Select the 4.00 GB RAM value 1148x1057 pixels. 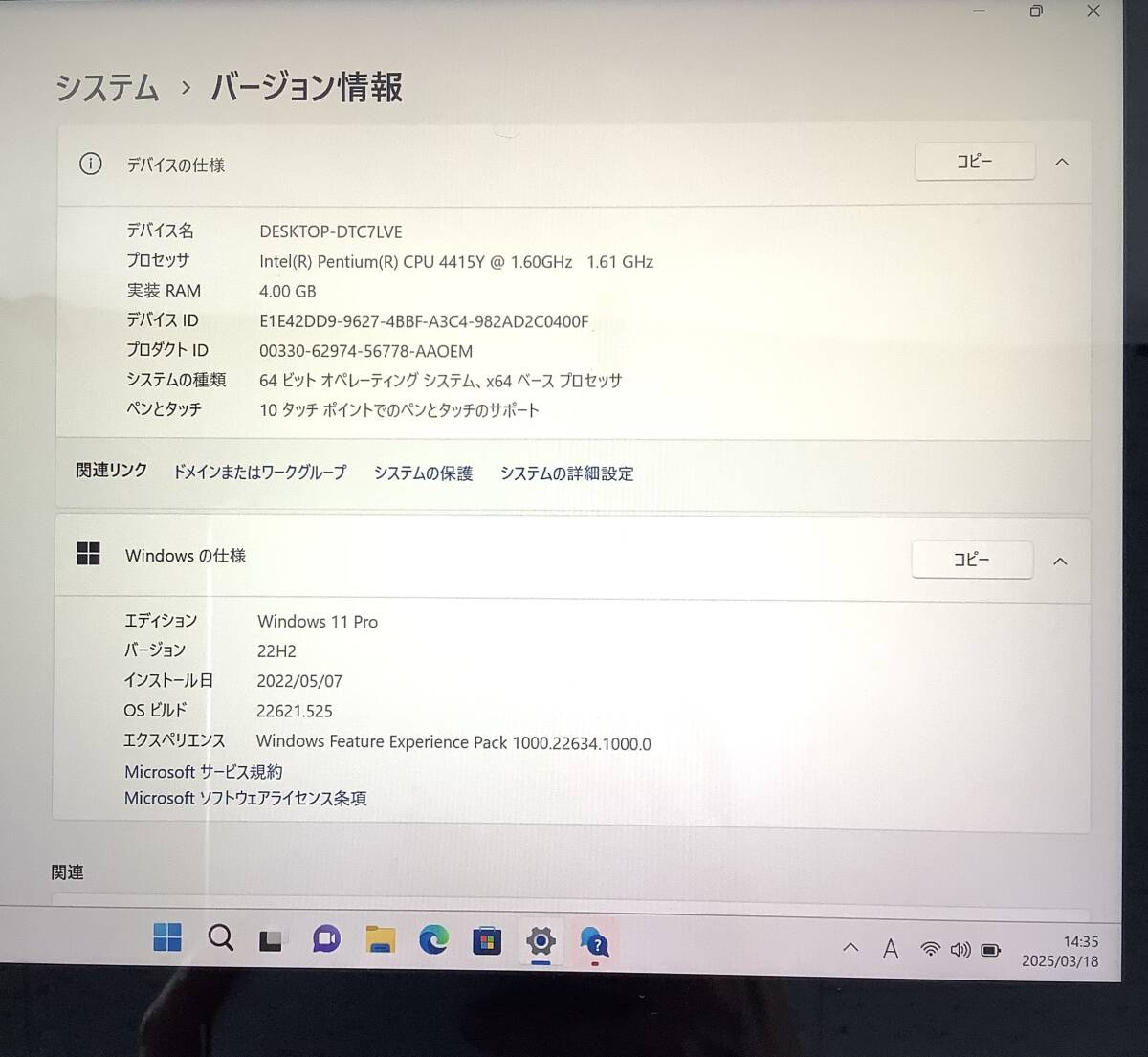click(287, 291)
